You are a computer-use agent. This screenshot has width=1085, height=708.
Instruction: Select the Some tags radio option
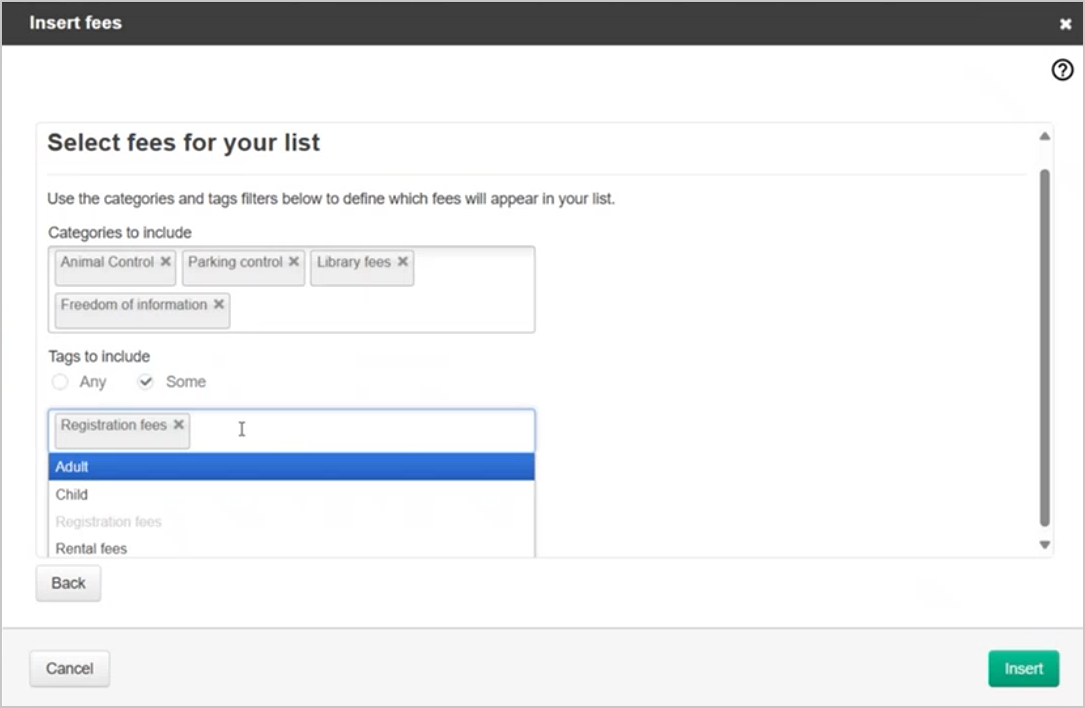click(146, 382)
